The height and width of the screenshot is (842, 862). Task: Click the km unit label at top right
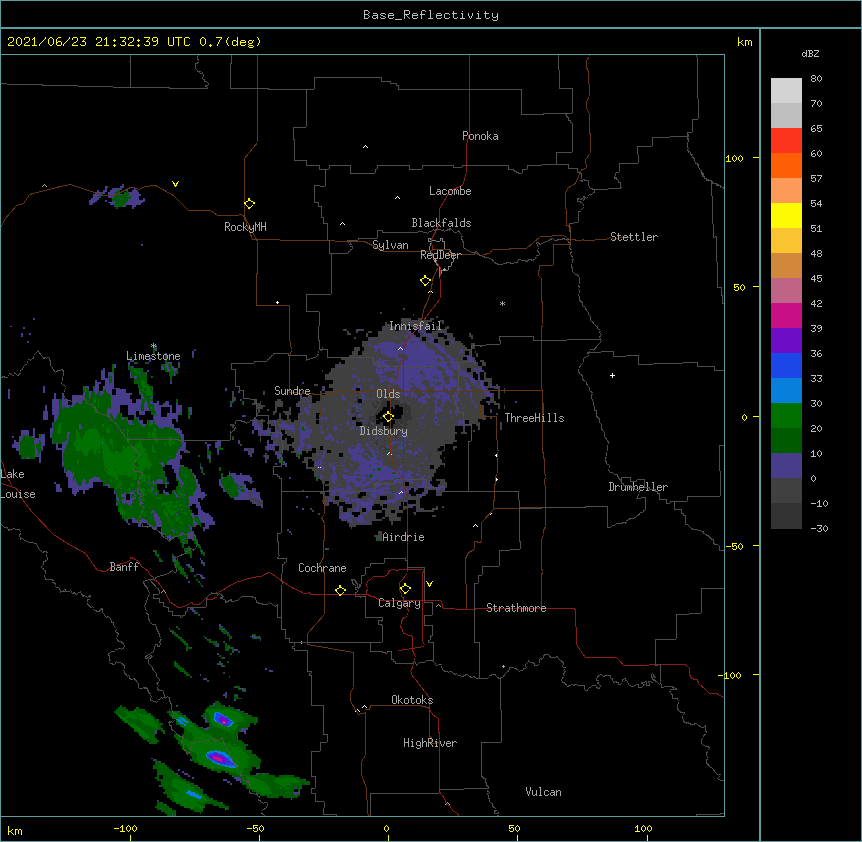pyautogui.click(x=744, y=42)
